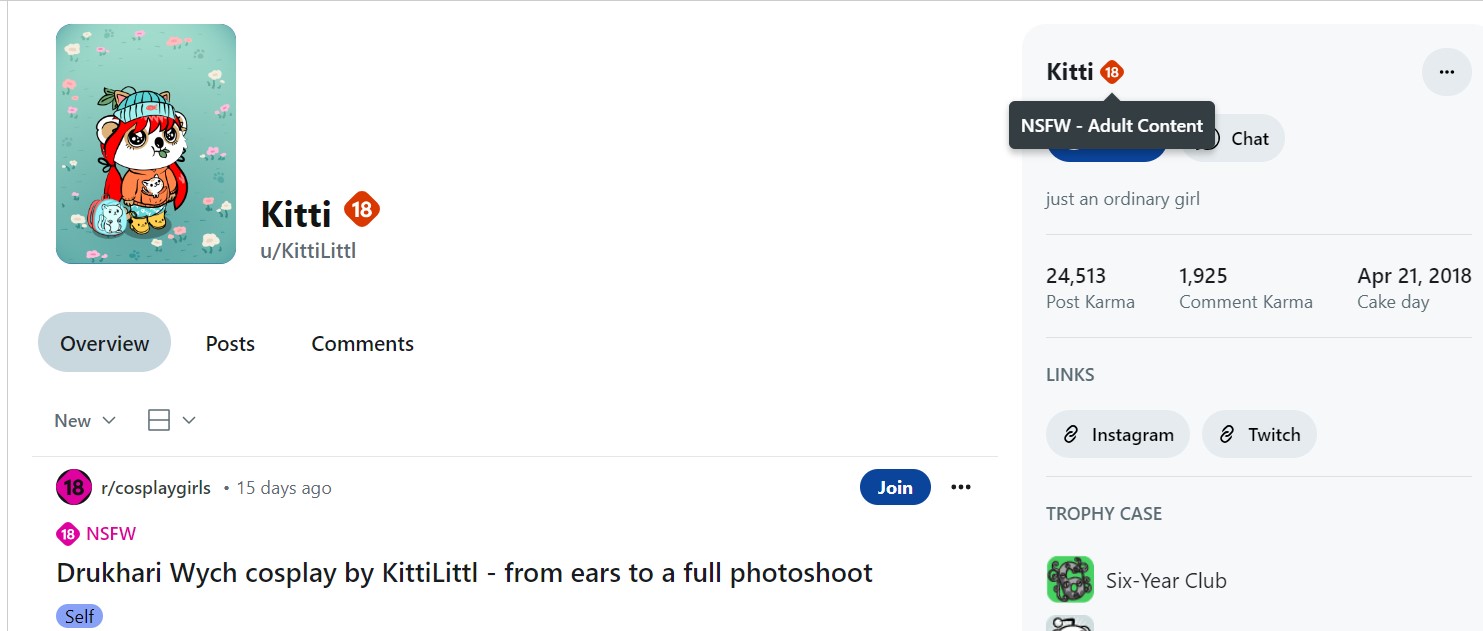Click the Self post flair
Screen dimensions: 1483x631
point(79,616)
